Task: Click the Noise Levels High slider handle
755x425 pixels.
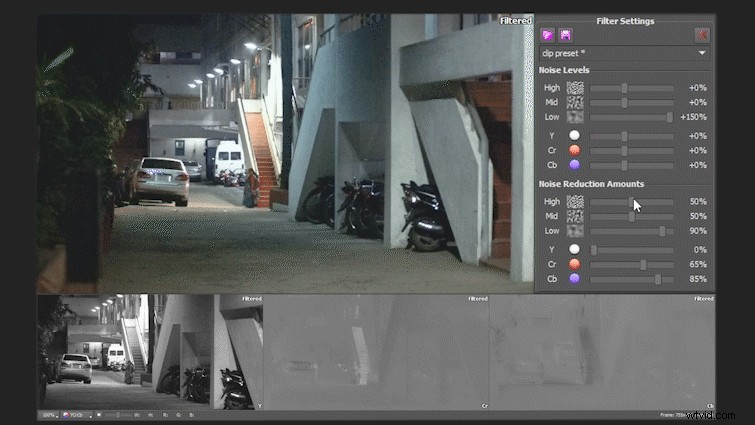Action: [x=625, y=88]
